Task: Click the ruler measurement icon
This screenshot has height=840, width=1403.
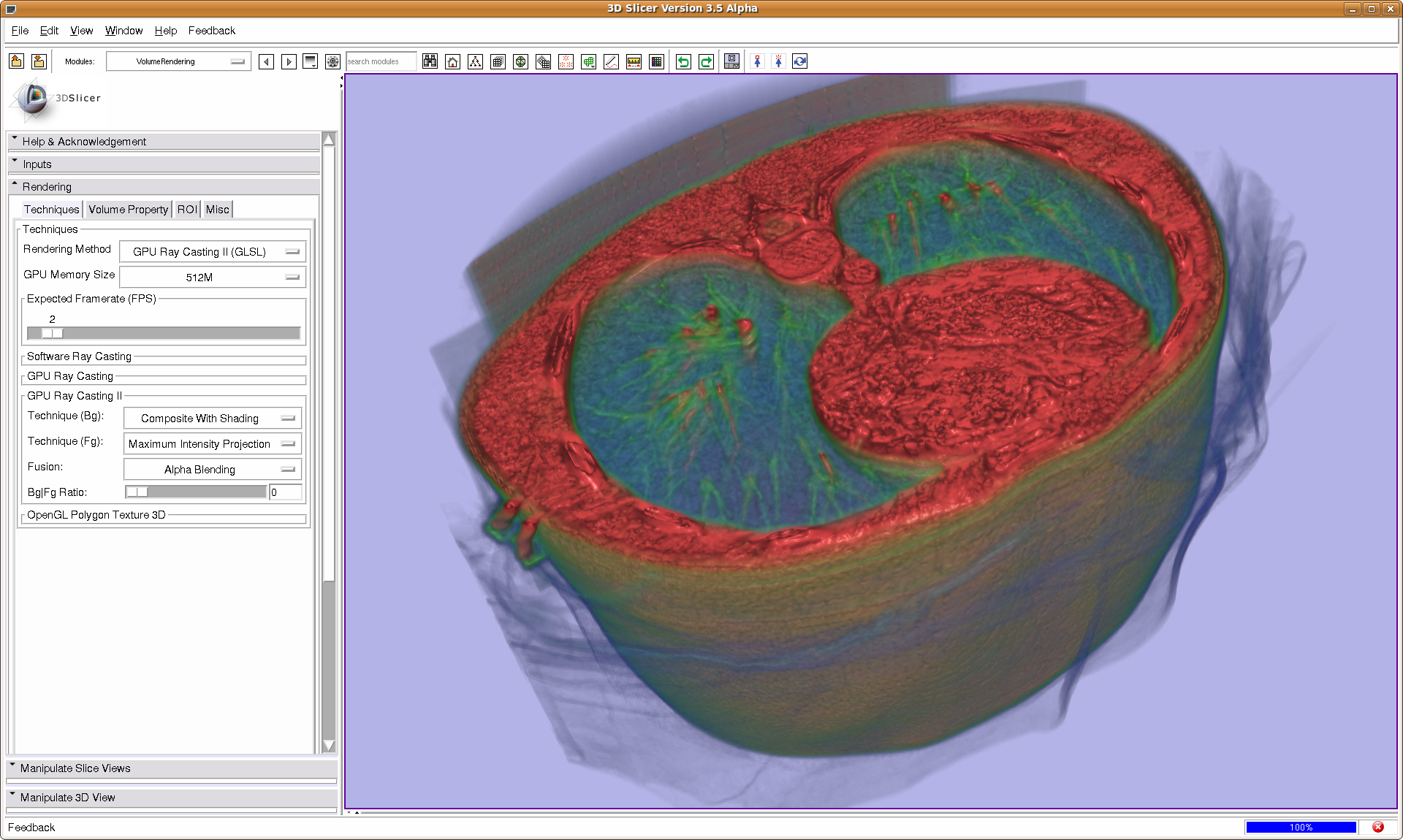Action: pos(634,61)
